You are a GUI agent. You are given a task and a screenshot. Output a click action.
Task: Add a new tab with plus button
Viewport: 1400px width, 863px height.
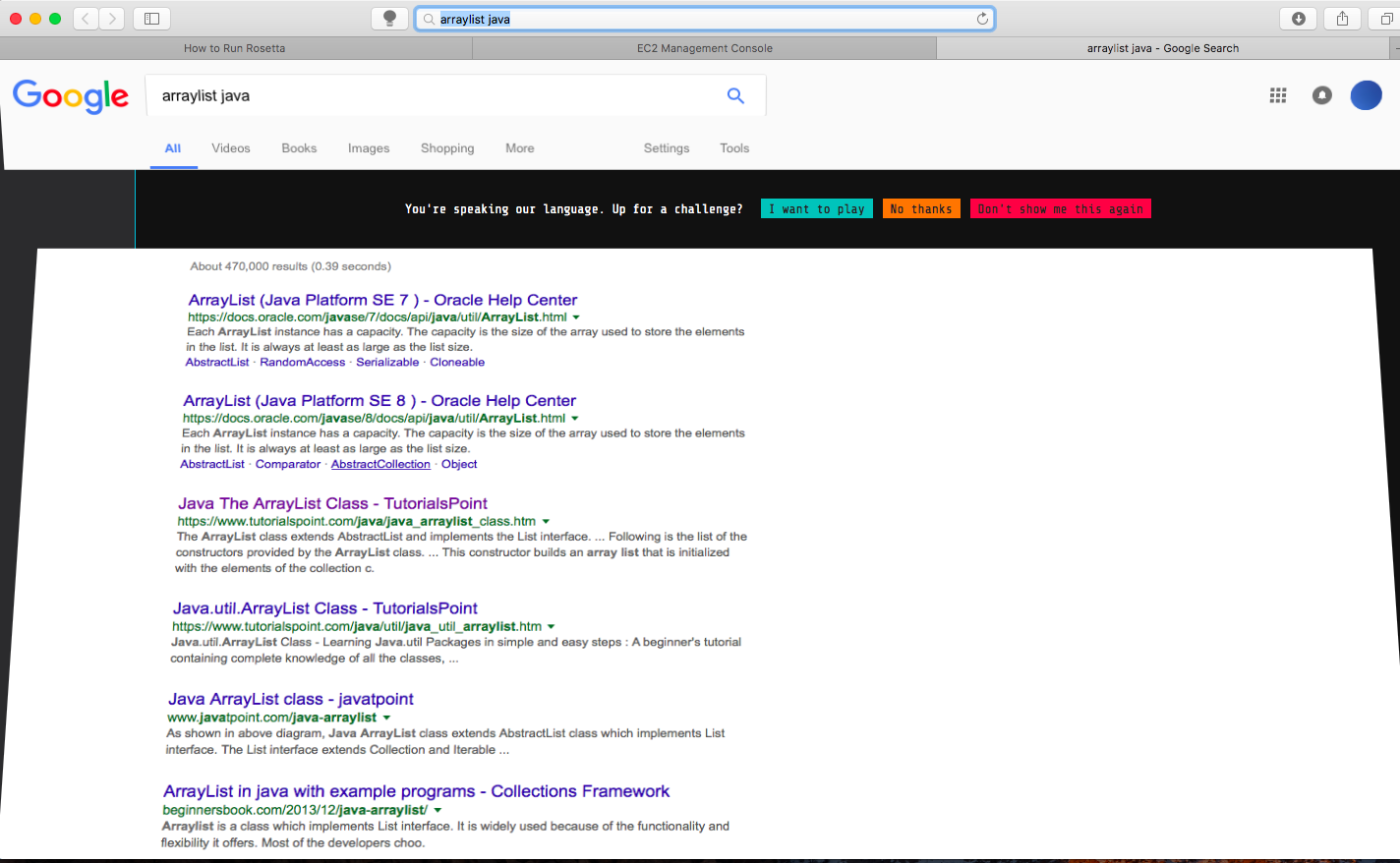tap(1395, 48)
